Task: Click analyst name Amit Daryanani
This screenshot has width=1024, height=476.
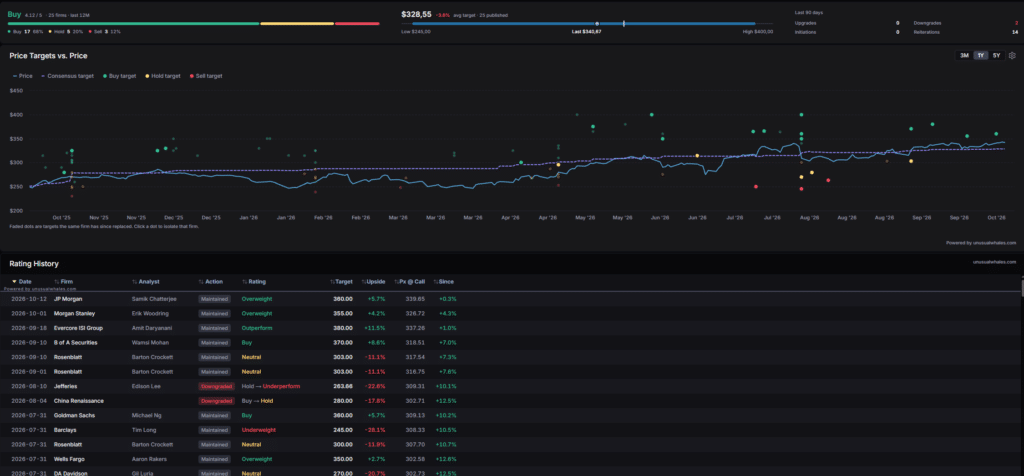Action: click(150, 328)
